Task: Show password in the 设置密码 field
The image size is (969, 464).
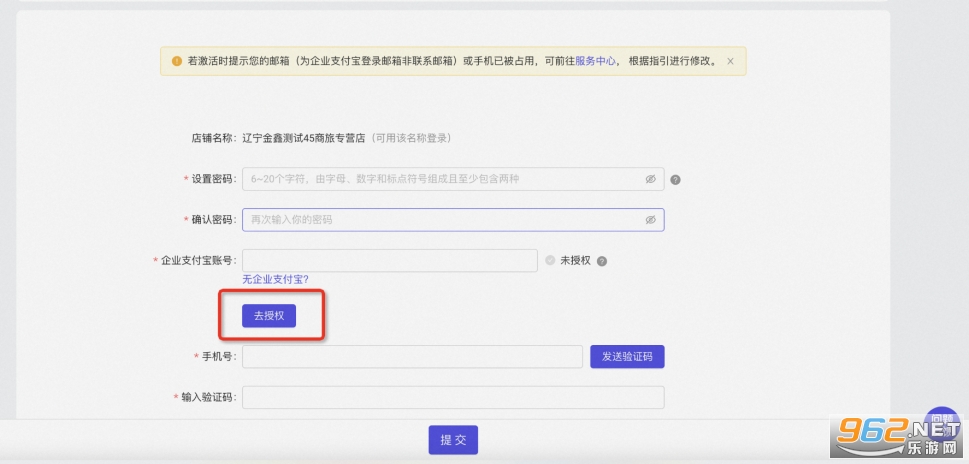Action: coord(650,179)
